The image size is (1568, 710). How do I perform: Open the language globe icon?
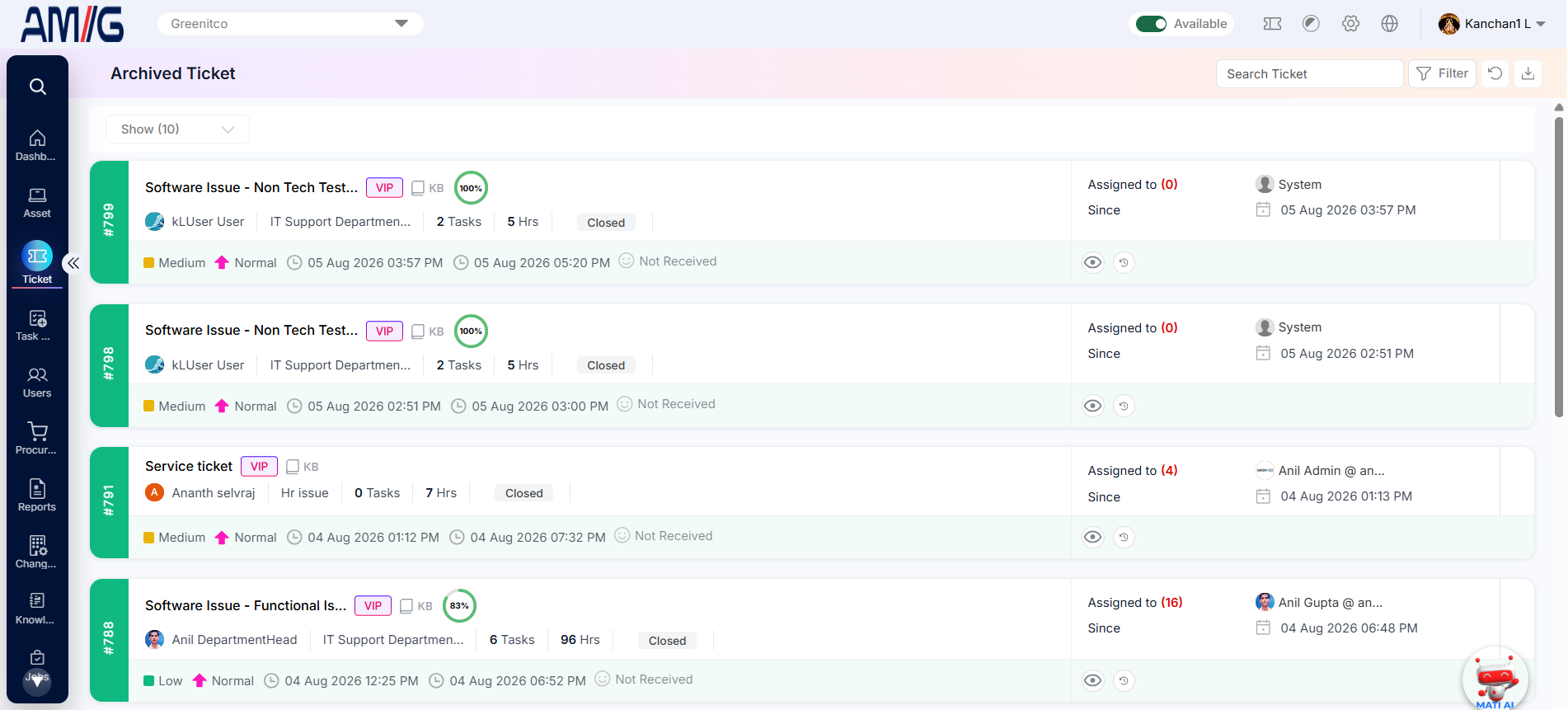coord(1390,24)
